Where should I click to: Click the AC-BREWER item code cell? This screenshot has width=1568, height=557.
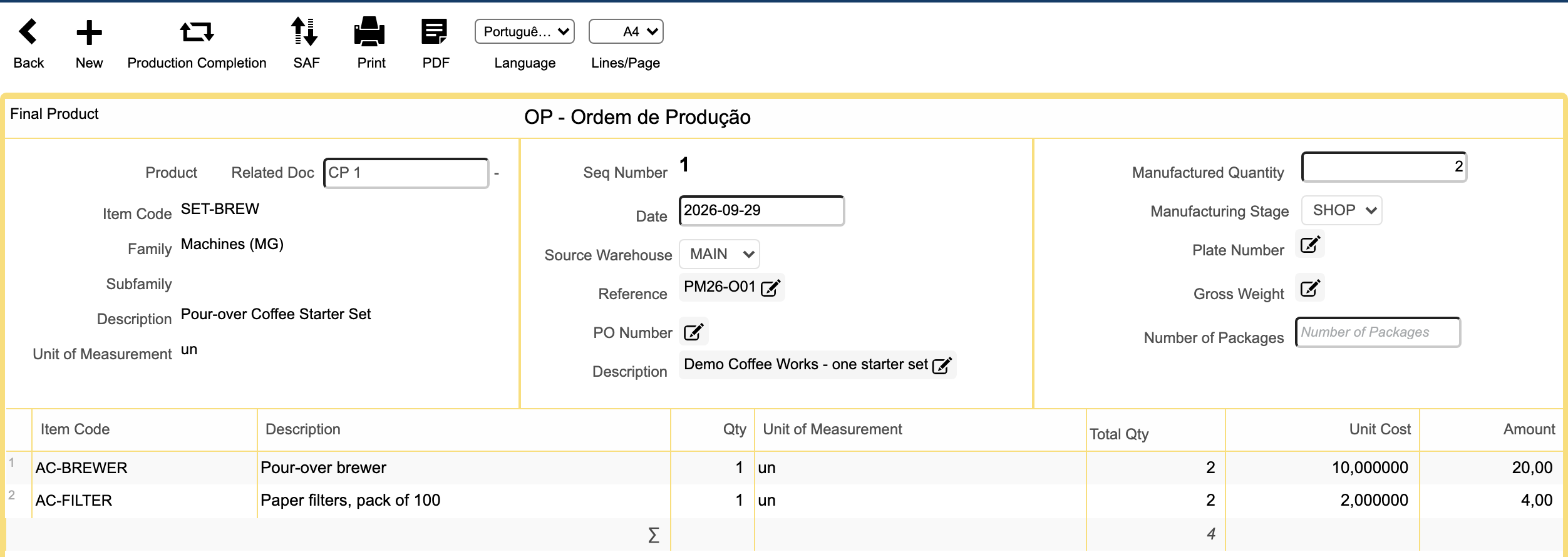pos(144,468)
